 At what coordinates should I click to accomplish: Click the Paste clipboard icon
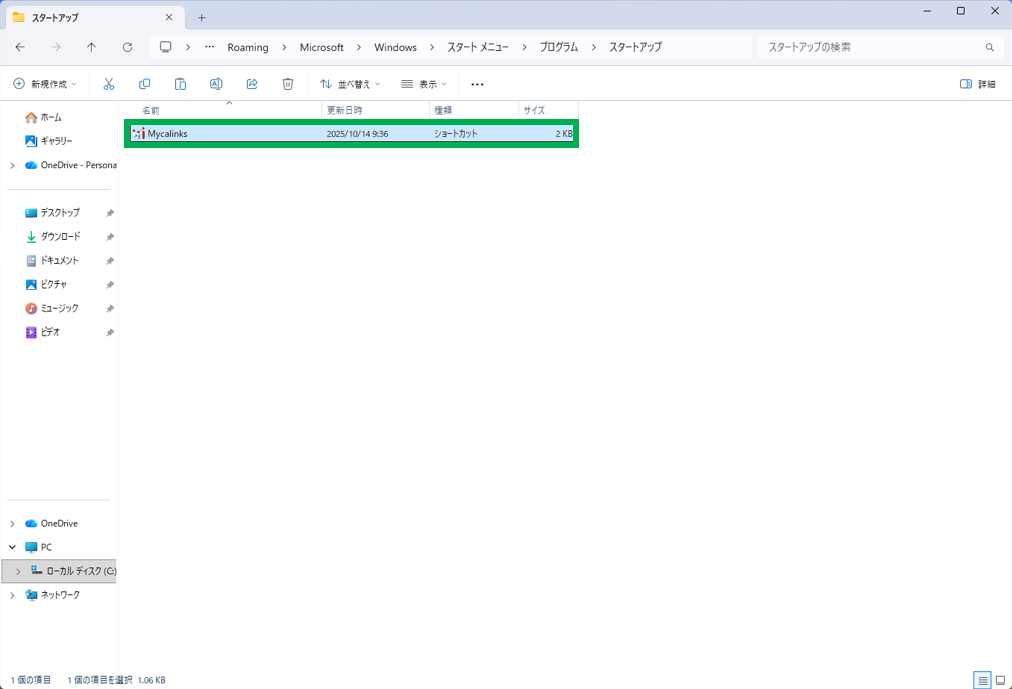(180, 84)
